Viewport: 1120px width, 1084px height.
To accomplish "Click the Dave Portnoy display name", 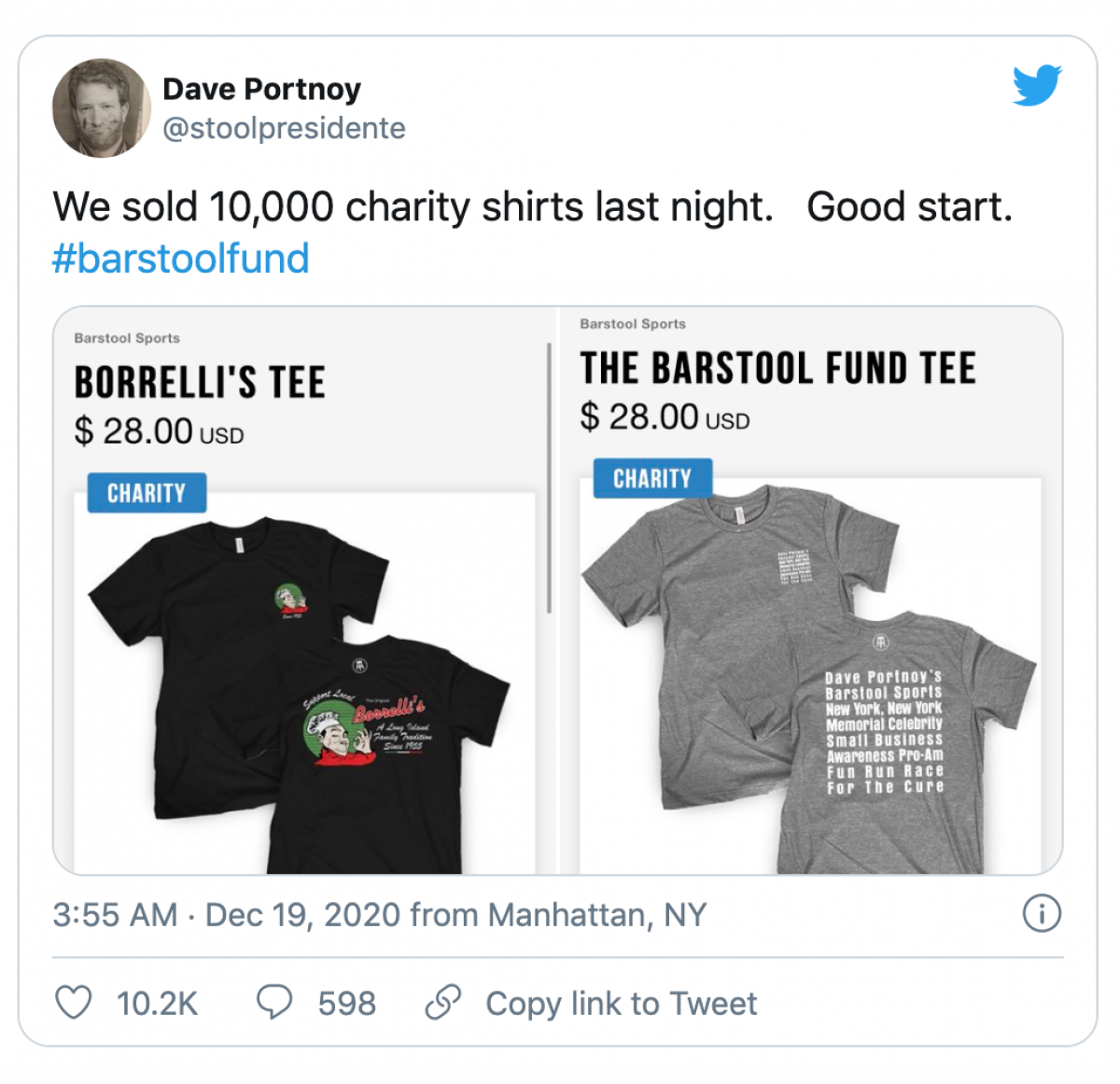I will [x=261, y=89].
